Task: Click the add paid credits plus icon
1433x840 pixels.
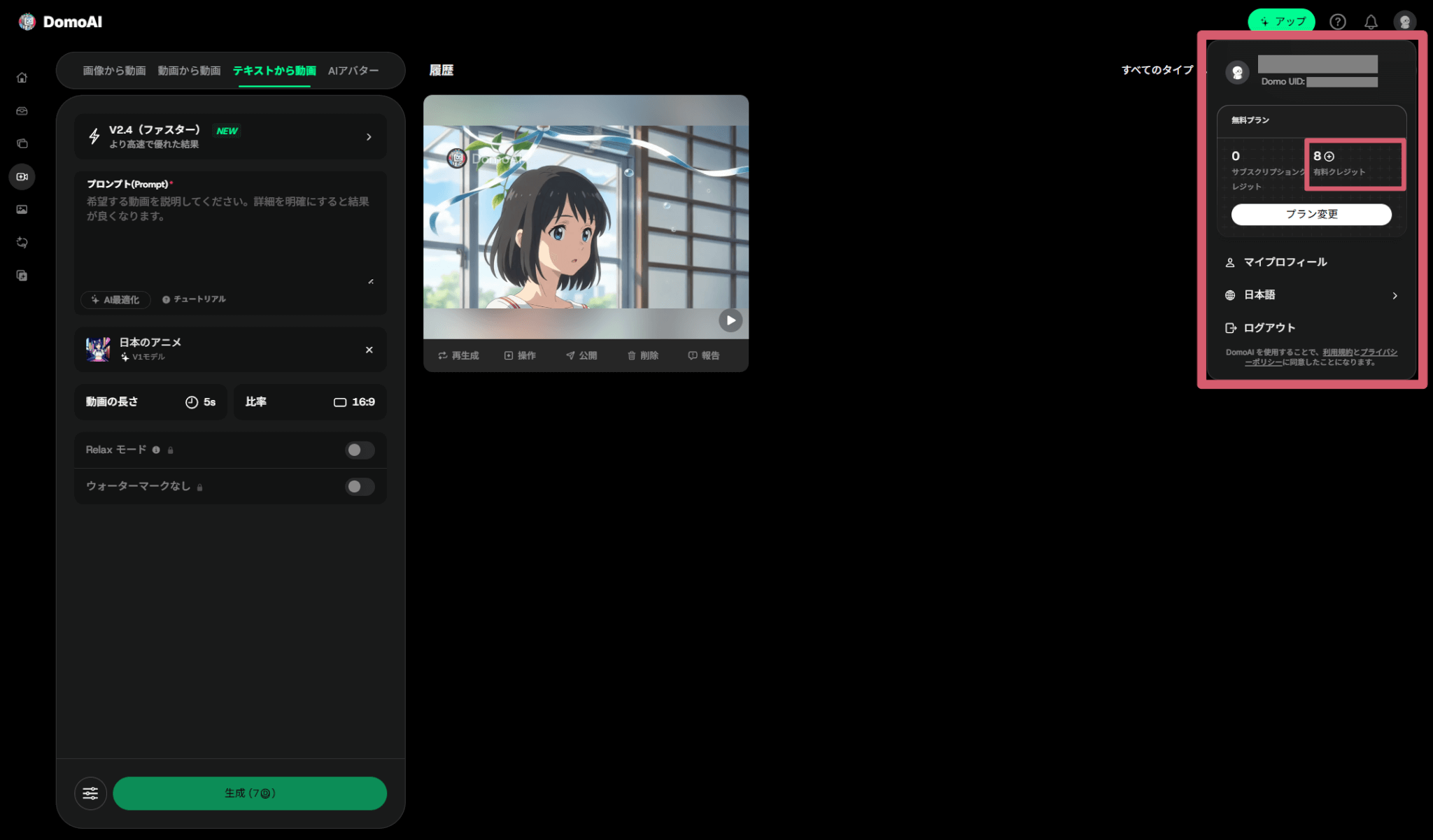Action: [1329, 157]
